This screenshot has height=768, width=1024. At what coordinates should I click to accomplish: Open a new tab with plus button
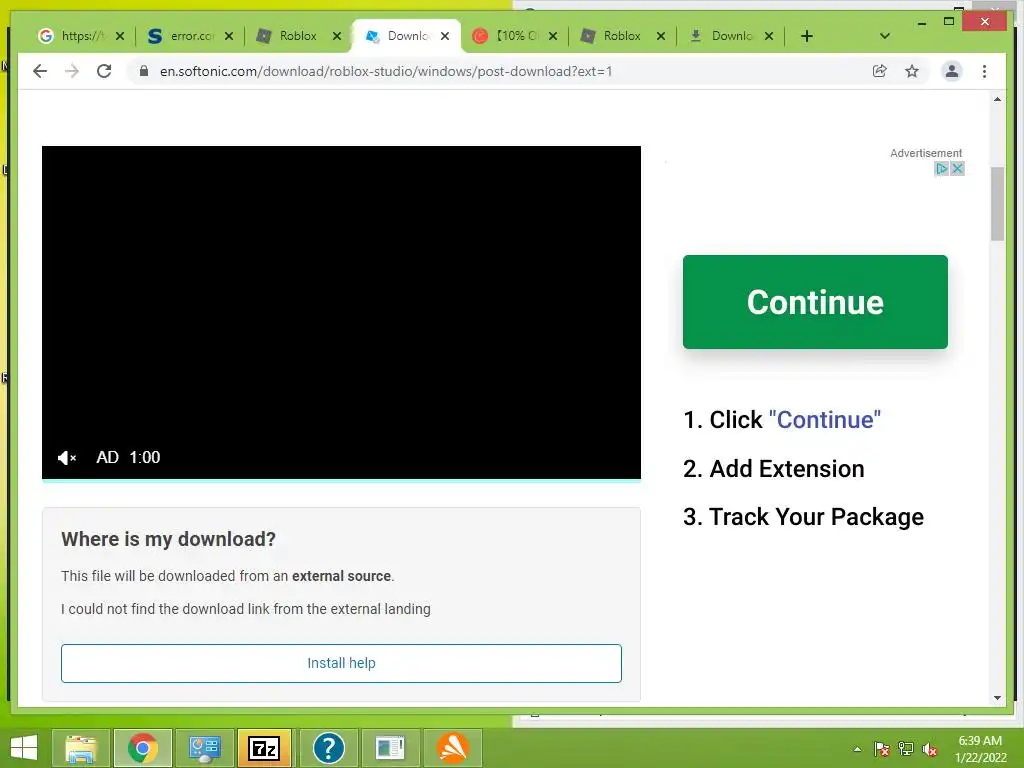[807, 36]
